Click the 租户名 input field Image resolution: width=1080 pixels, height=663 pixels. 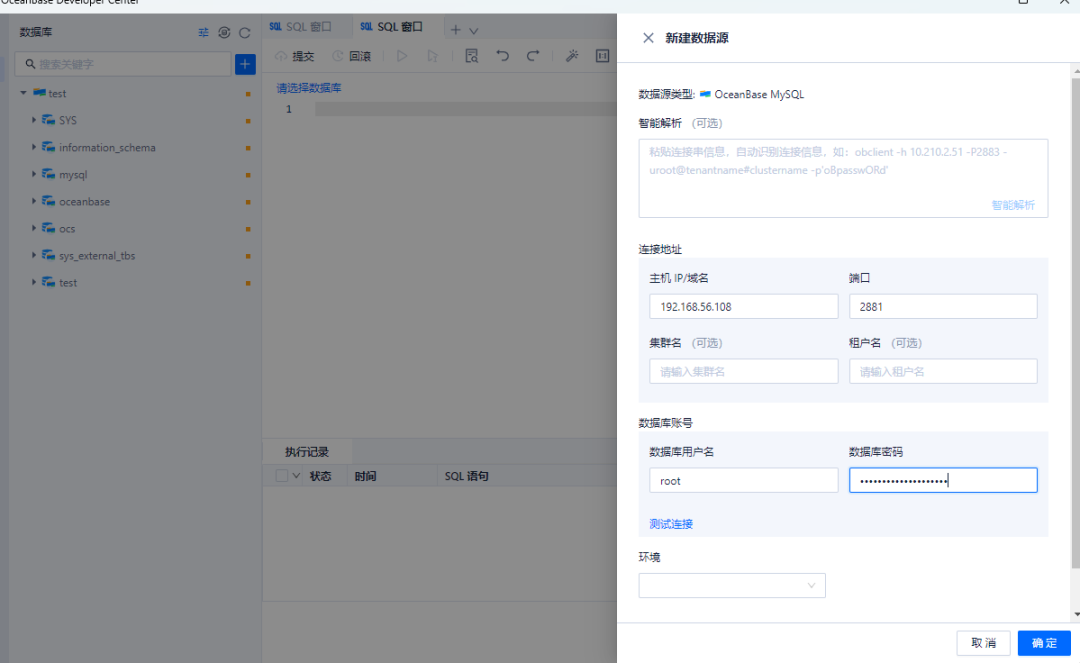tap(943, 371)
